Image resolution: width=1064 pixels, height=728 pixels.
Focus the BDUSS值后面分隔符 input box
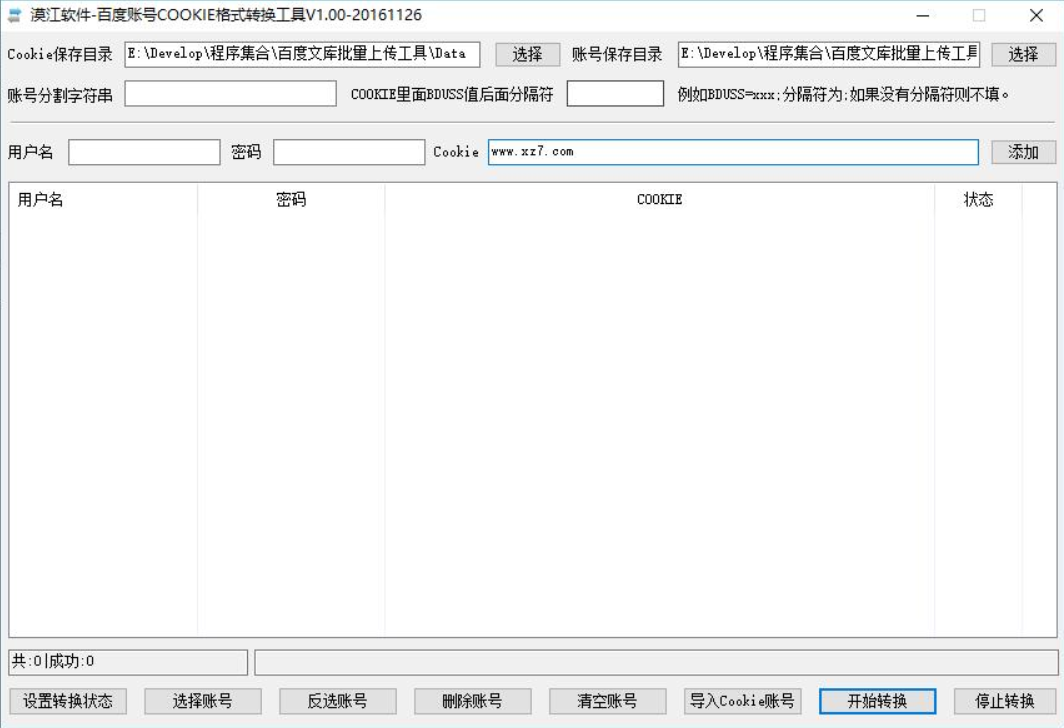[615, 94]
